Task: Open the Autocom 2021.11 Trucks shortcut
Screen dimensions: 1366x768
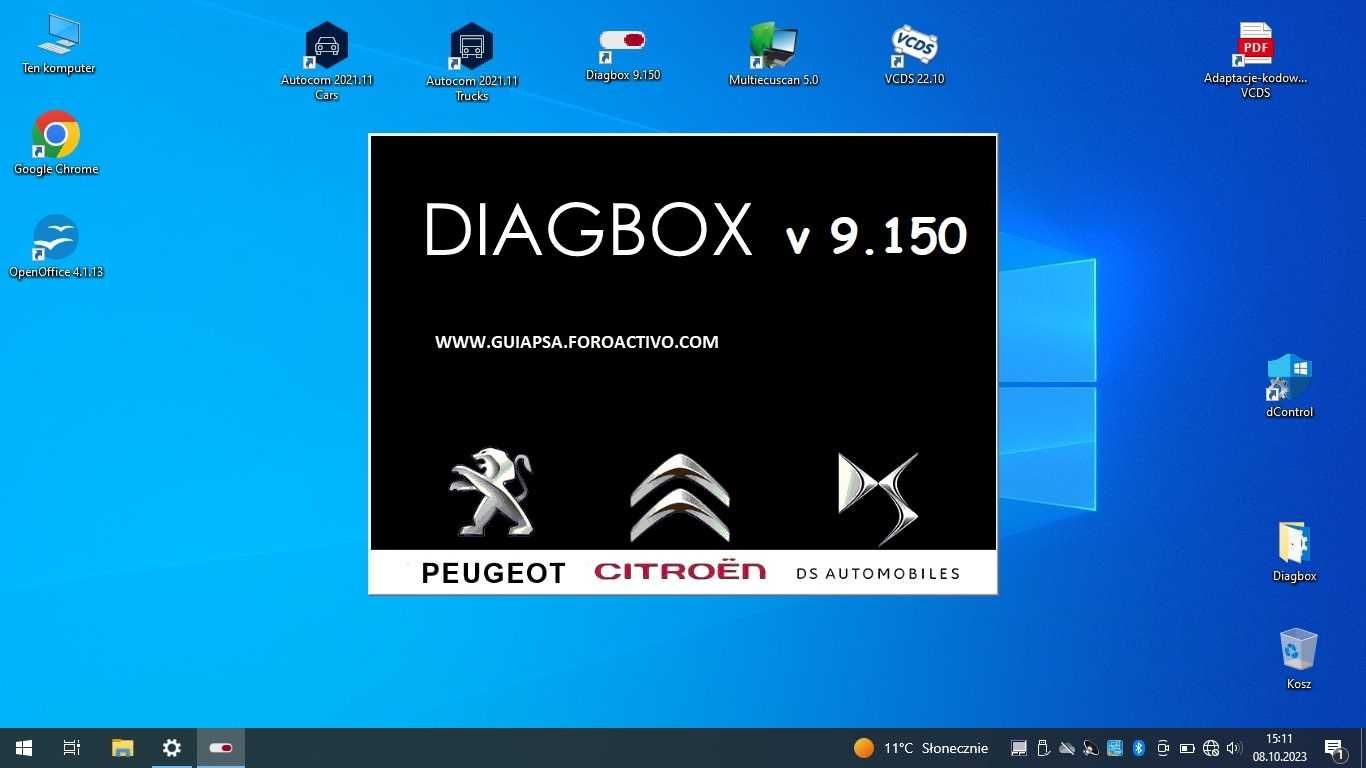Action: tap(472, 63)
